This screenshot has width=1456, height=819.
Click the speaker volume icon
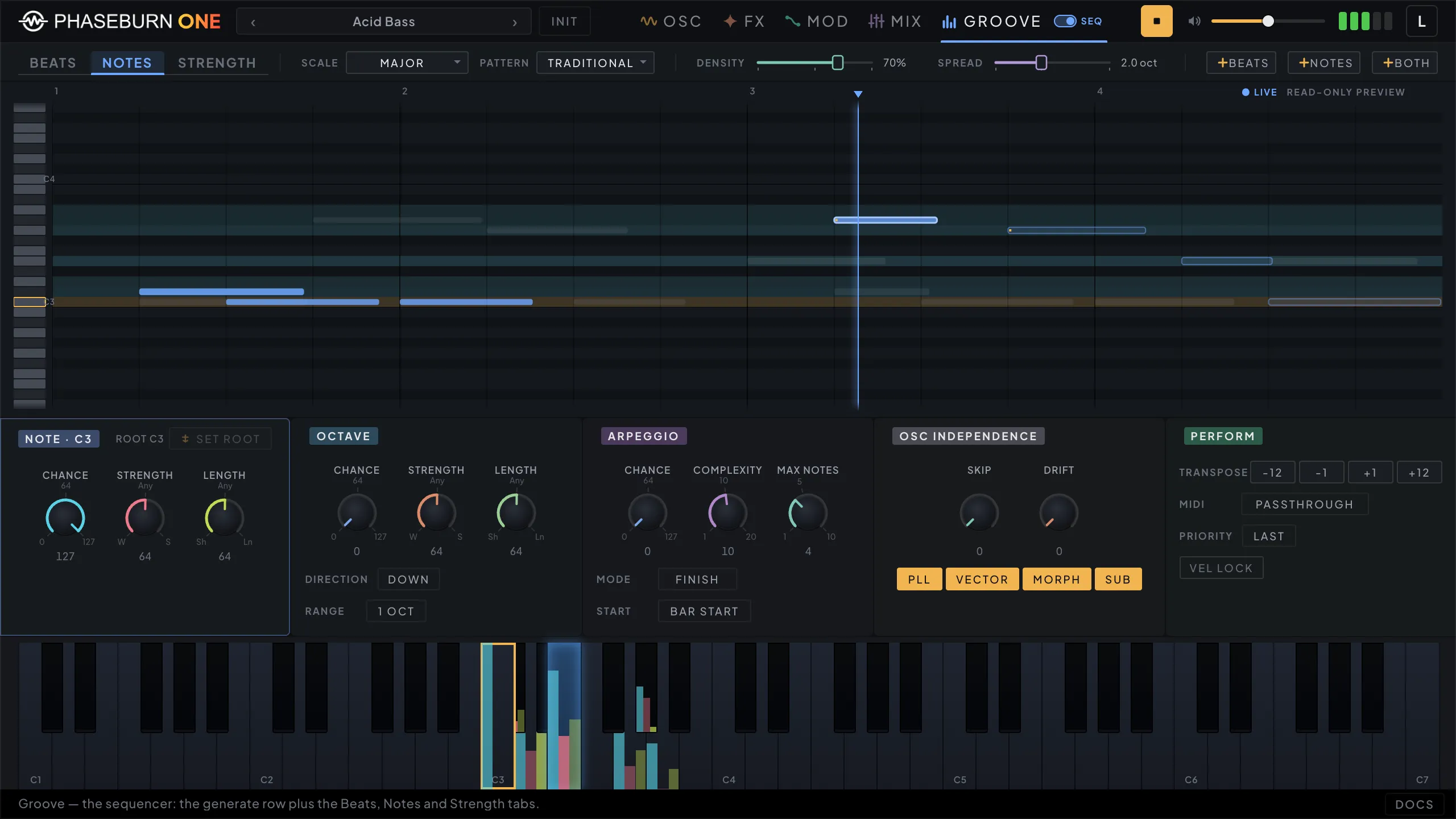pyautogui.click(x=1194, y=22)
